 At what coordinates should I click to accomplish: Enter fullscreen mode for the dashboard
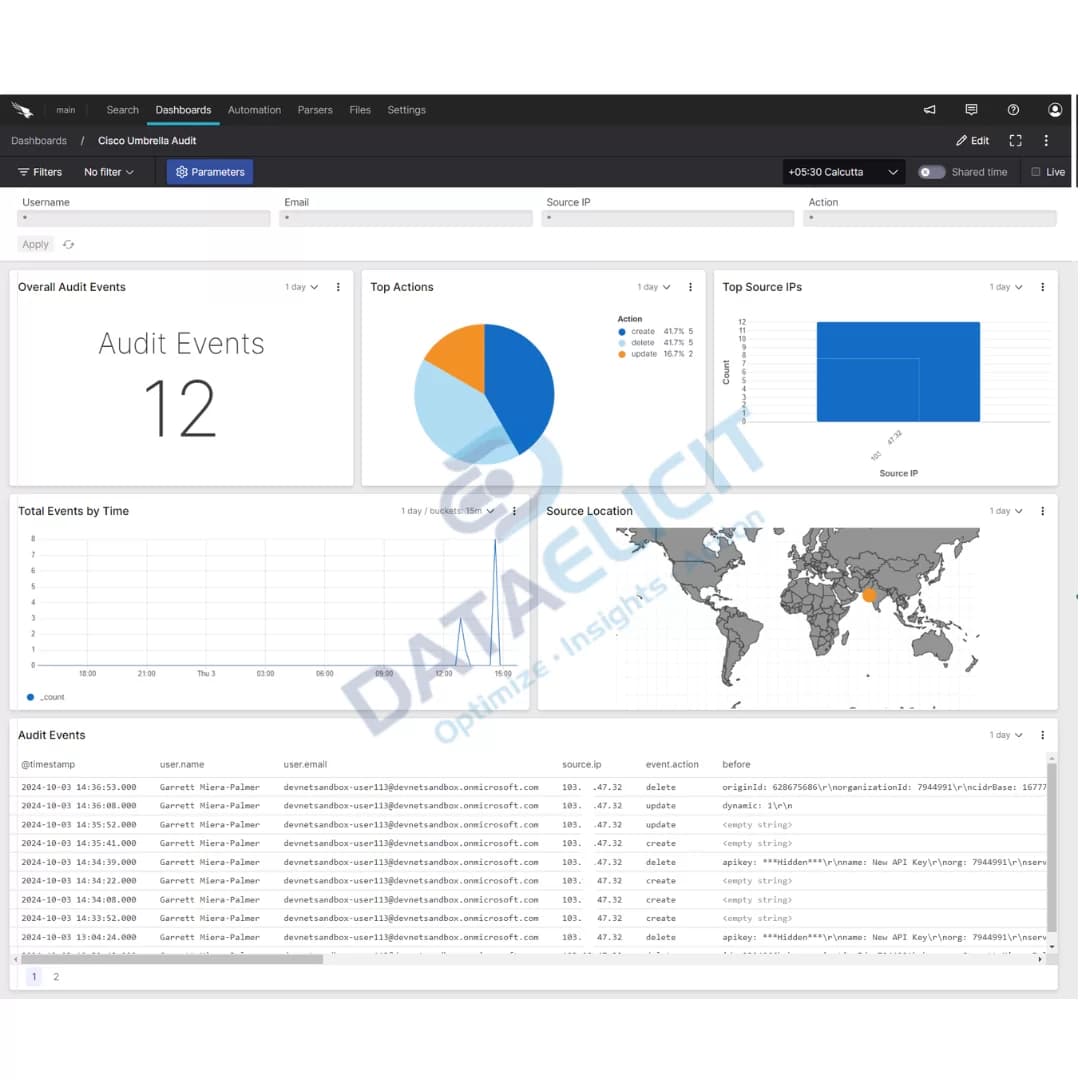(1014, 140)
